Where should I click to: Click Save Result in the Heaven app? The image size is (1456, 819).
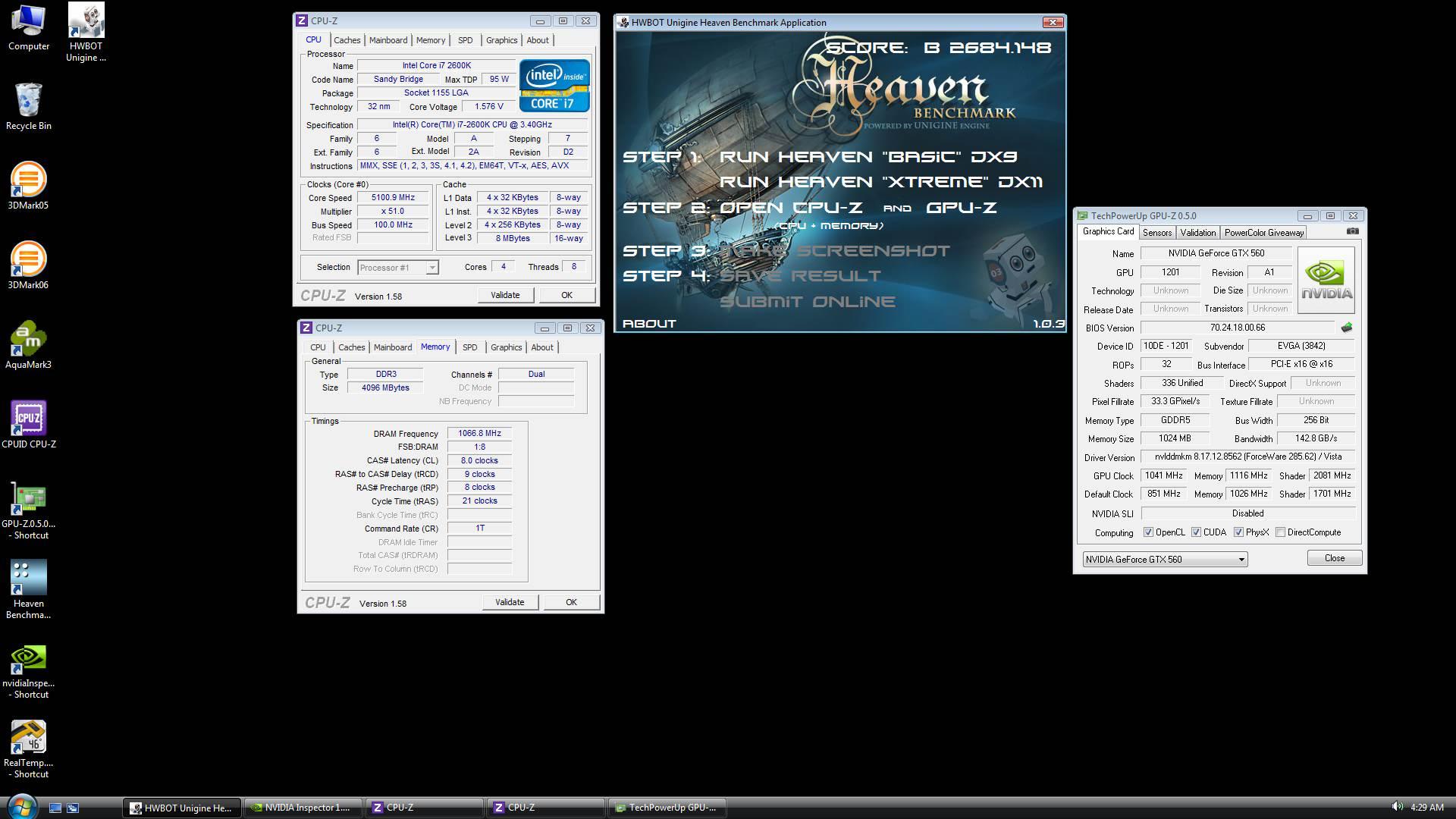pos(800,276)
